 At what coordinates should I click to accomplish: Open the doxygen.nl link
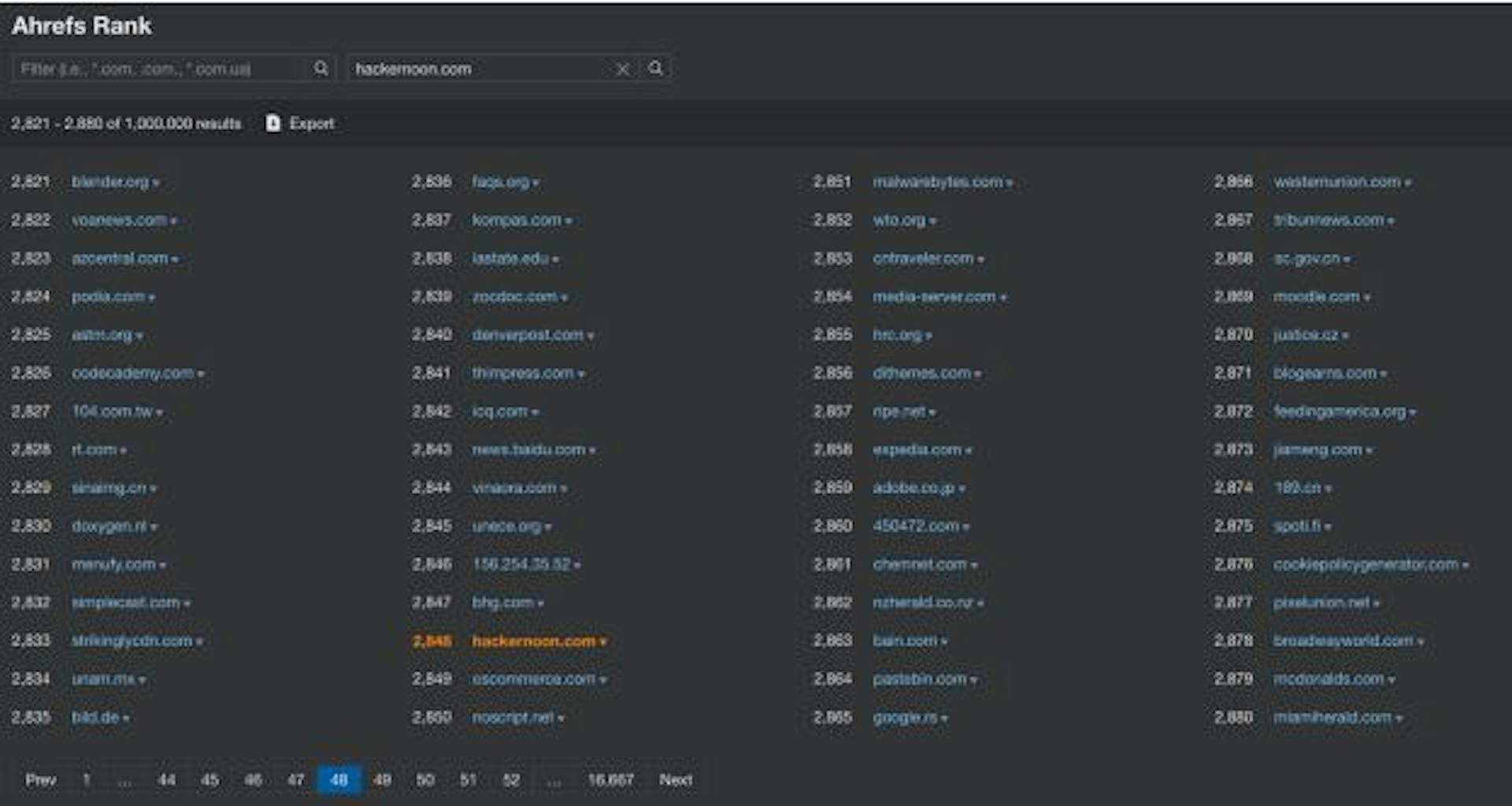(109, 526)
